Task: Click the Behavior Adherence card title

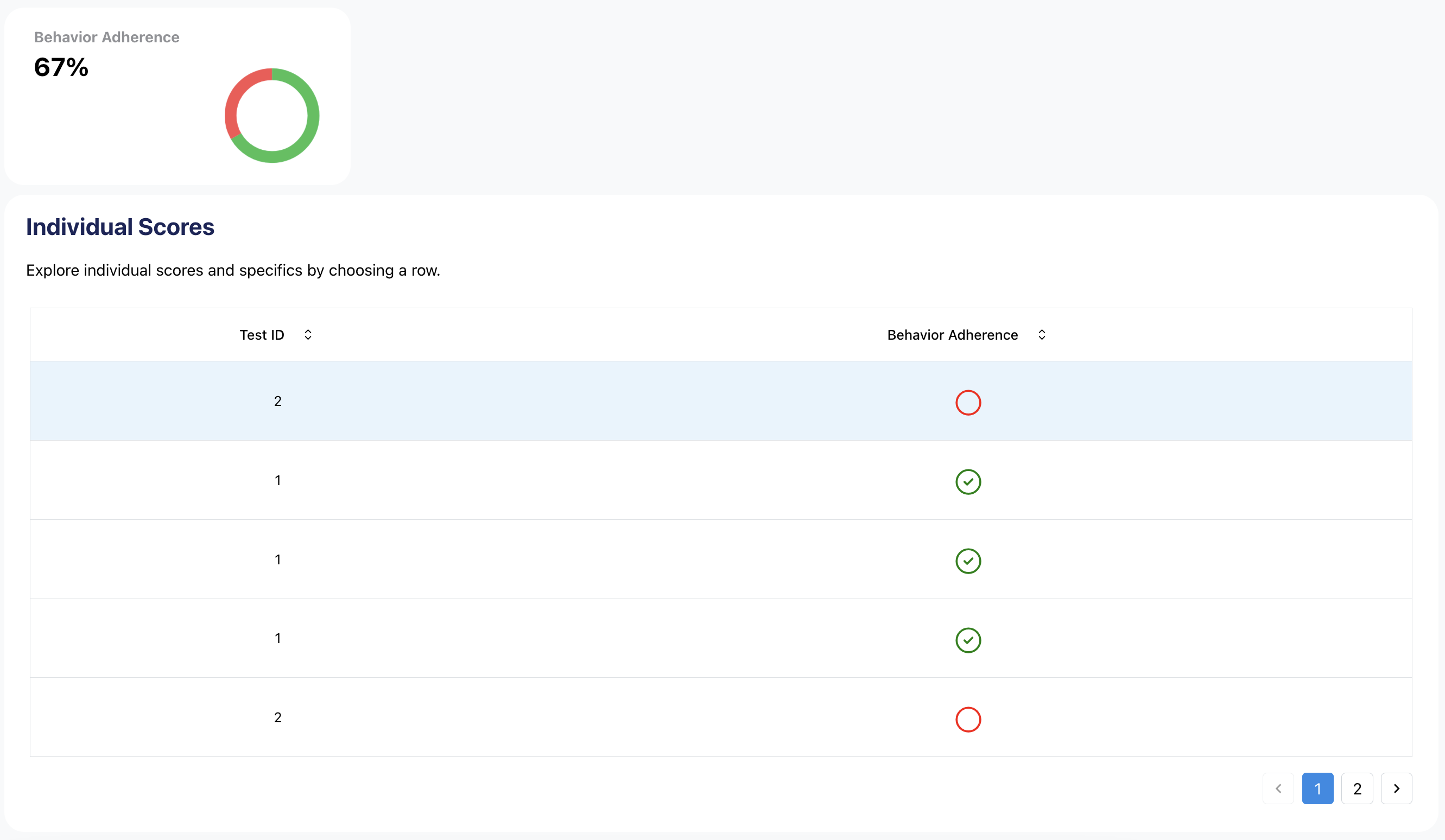Action: tap(106, 37)
